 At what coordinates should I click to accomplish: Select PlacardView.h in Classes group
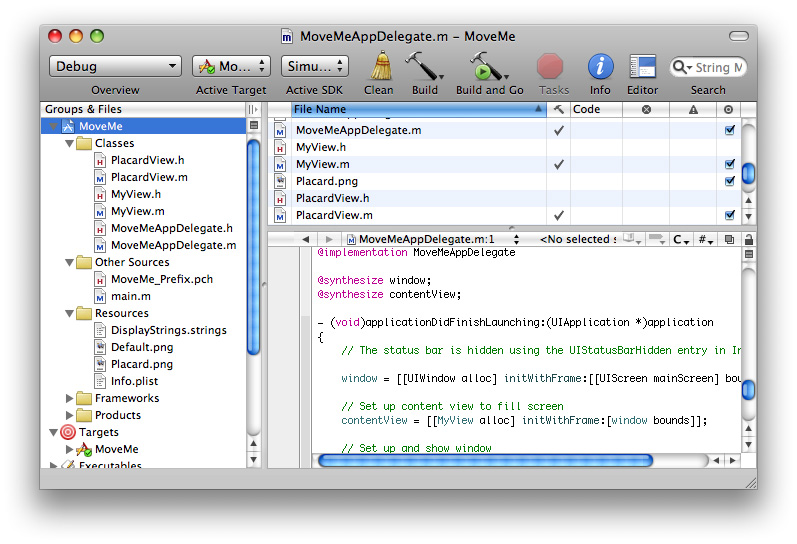tap(147, 161)
